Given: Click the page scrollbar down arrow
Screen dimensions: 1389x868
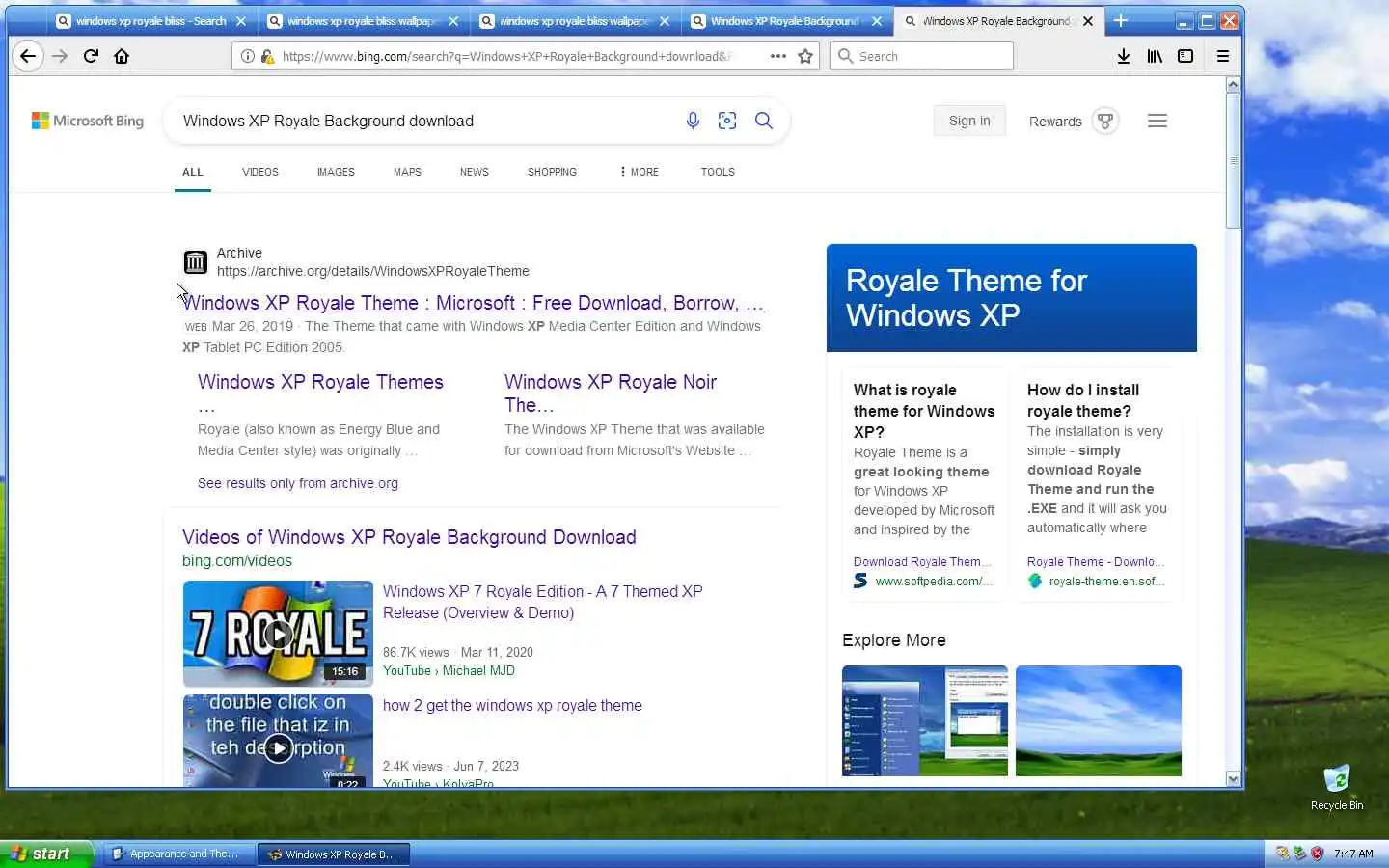Looking at the screenshot, I should pyautogui.click(x=1233, y=778).
